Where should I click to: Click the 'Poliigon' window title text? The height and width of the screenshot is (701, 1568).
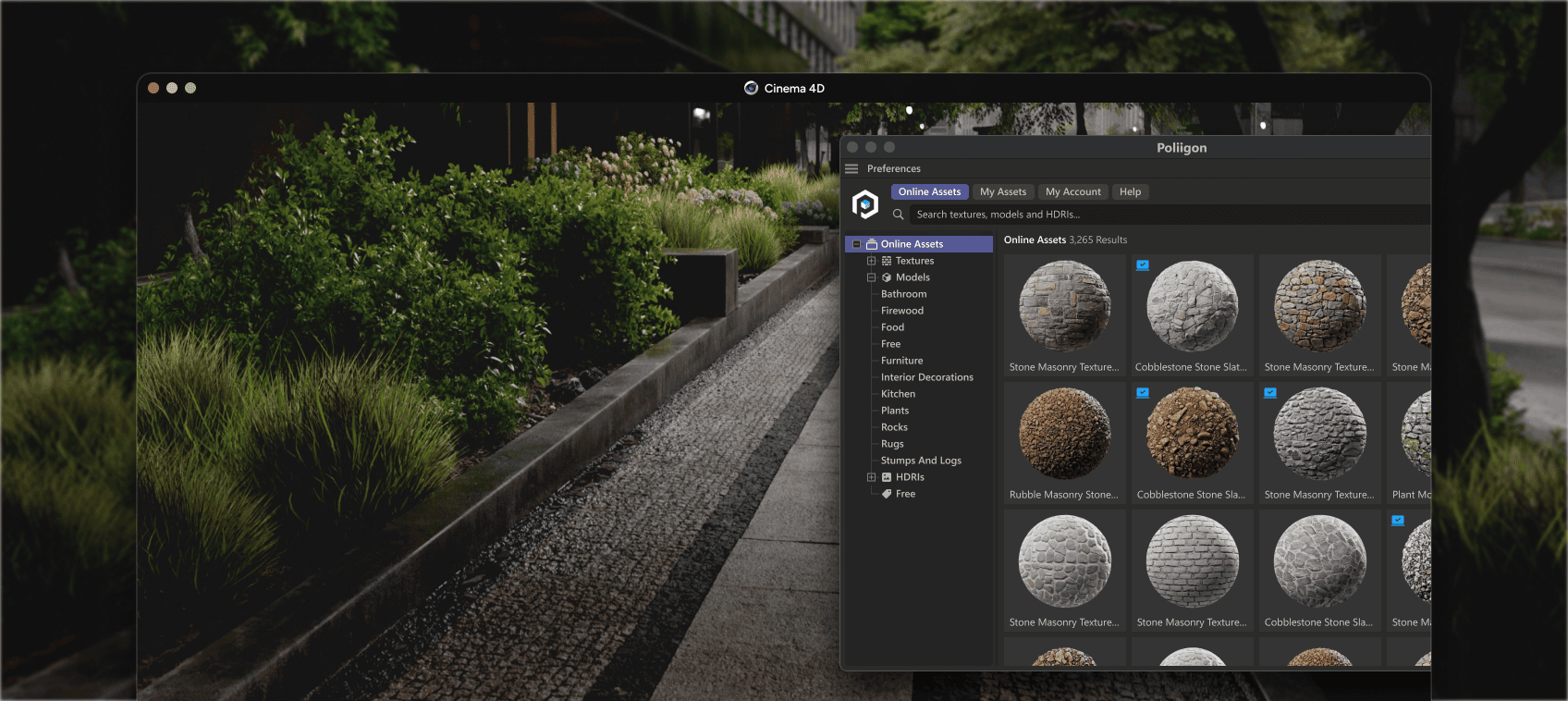[1182, 148]
